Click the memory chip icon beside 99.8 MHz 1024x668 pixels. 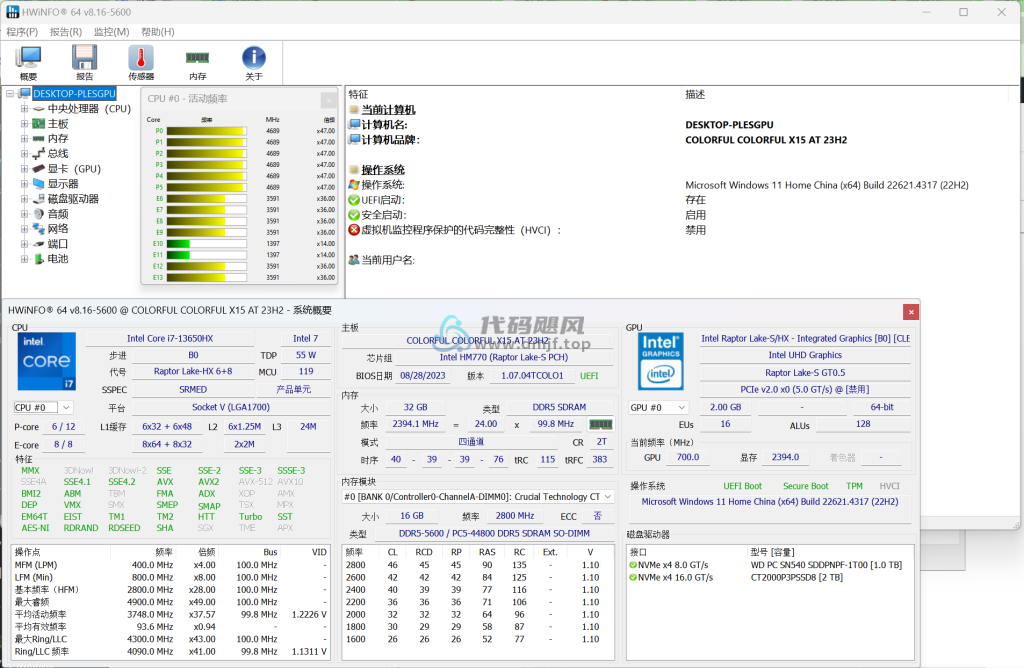pos(601,424)
